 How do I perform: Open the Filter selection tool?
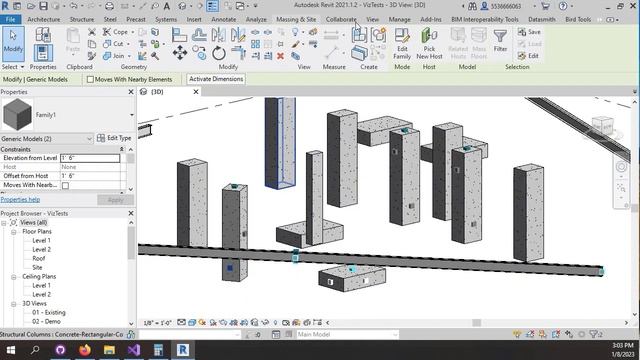pyautogui.click(x=500, y=40)
